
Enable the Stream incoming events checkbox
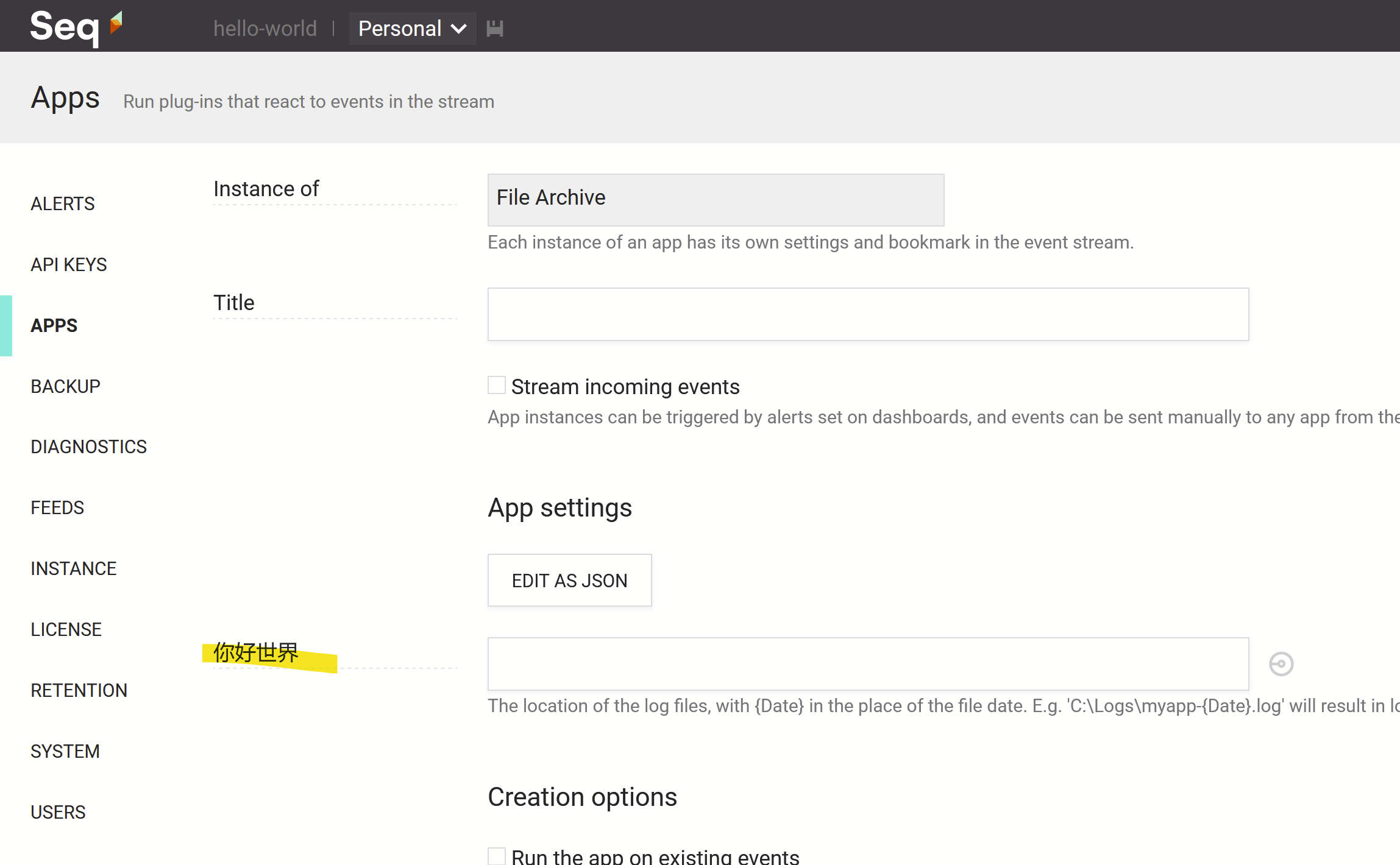496,384
